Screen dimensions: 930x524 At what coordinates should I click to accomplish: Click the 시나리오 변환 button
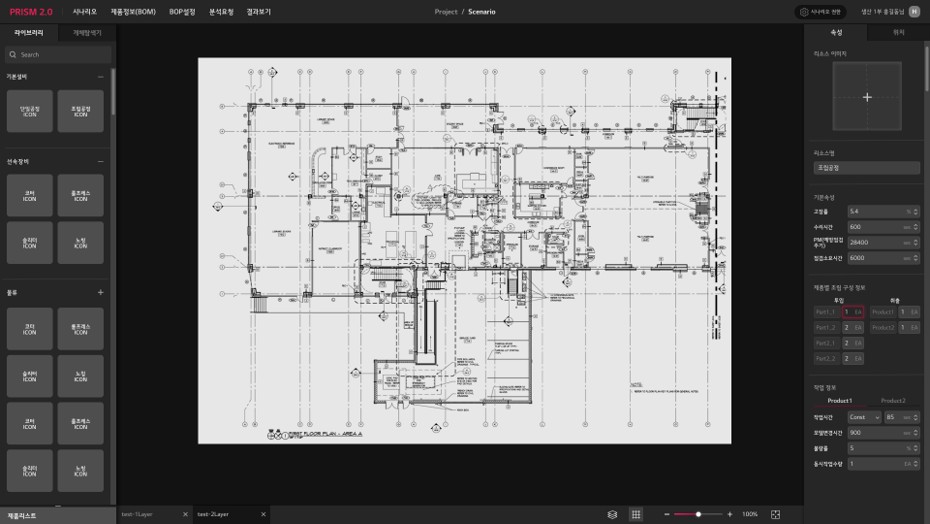tap(821, 12)
